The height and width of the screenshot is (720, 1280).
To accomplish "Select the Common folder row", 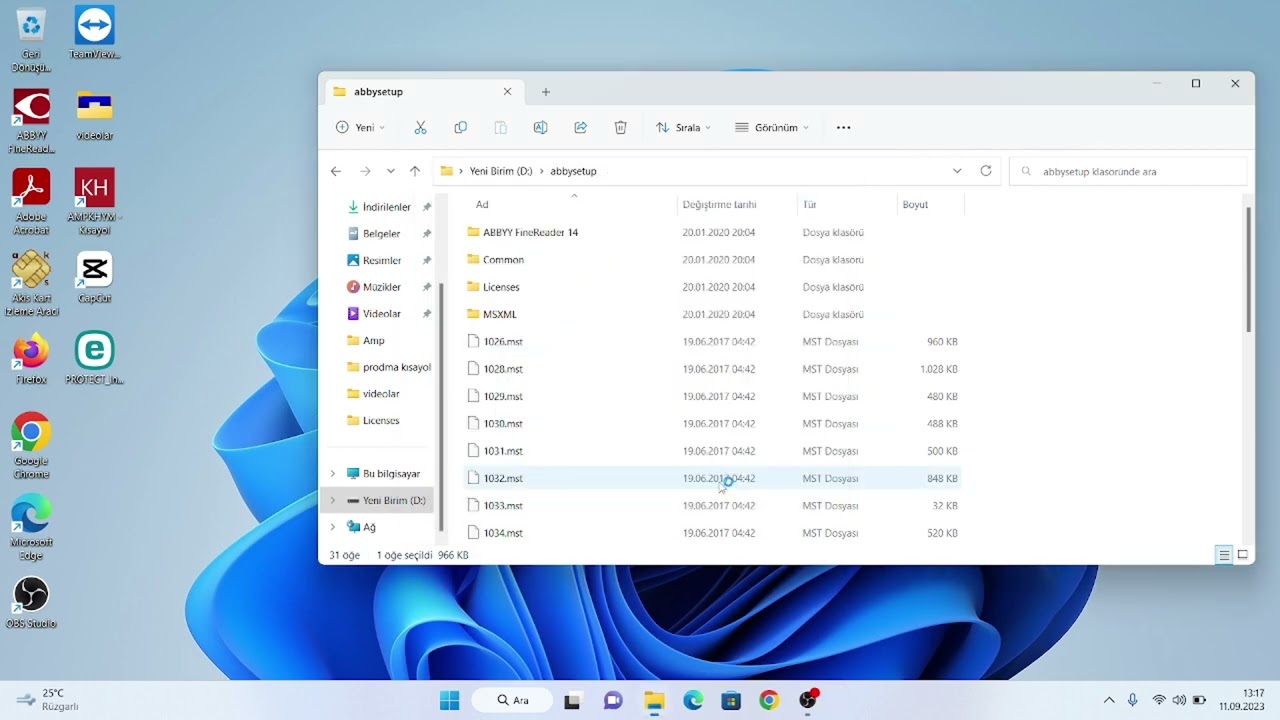I will tap(712, 260).
